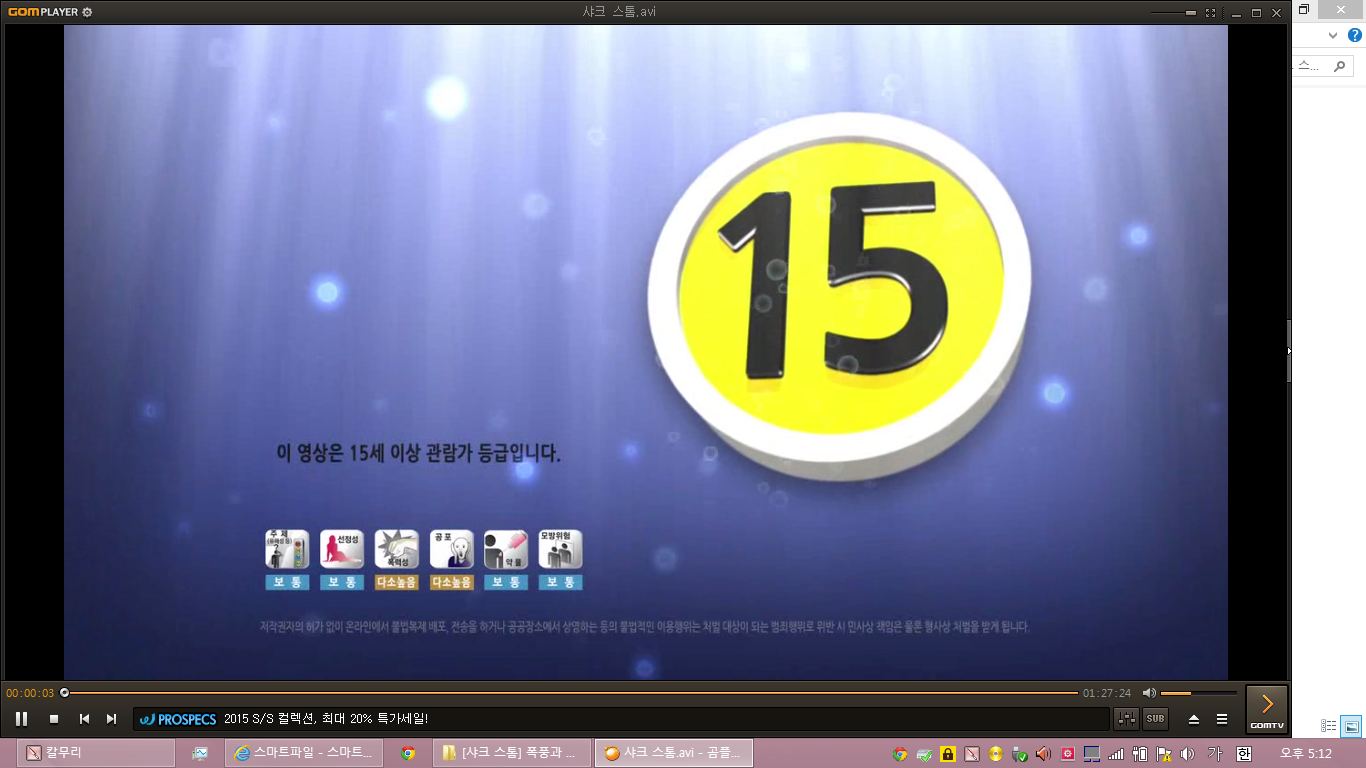Click the blue help question mark icon
This screenshot has height=768, width=1366.
point(1355,35)
